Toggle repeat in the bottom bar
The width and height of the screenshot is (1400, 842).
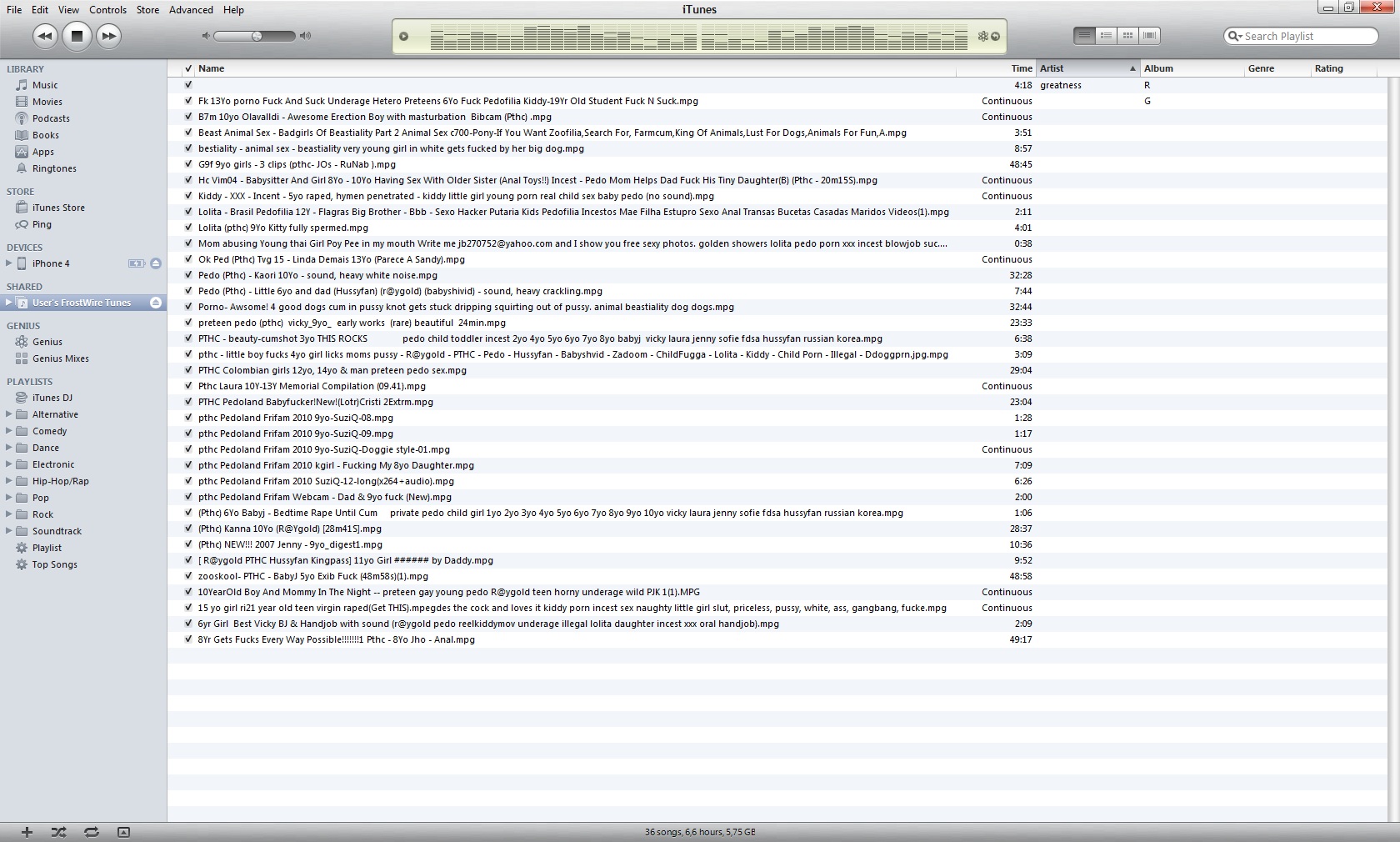pos(92,832)
